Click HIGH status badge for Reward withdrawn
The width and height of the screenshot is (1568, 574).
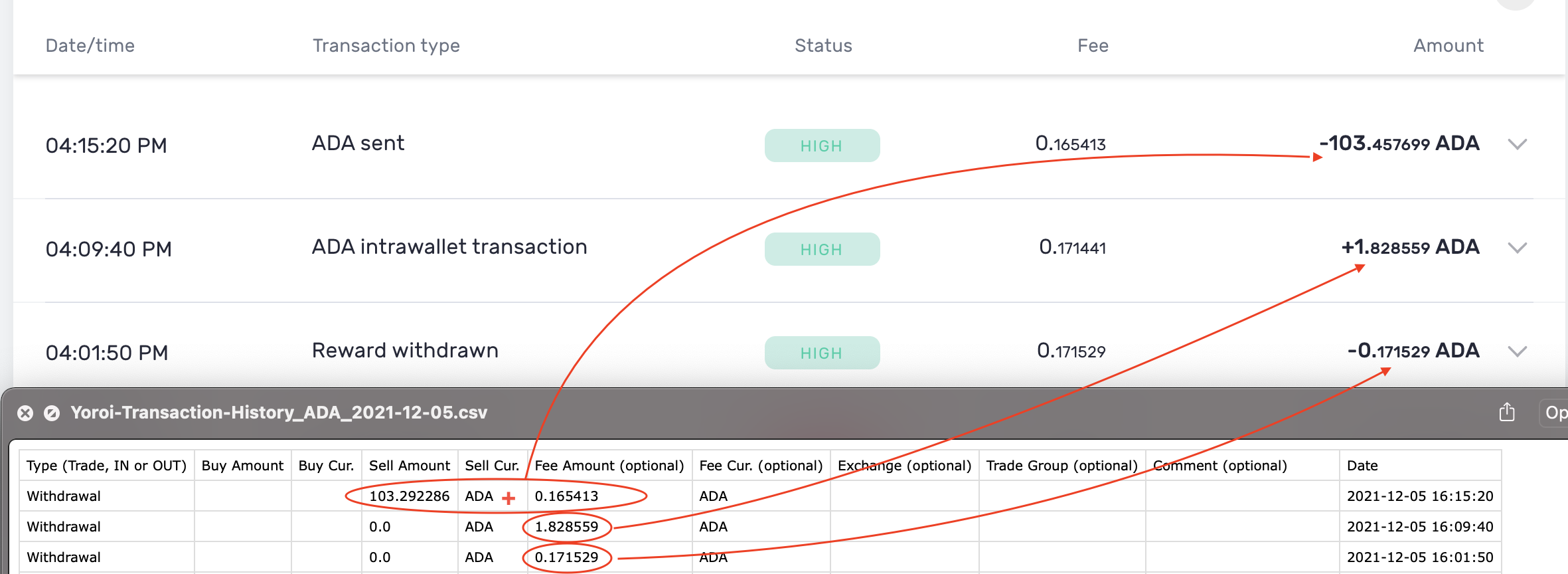(822, 353)
